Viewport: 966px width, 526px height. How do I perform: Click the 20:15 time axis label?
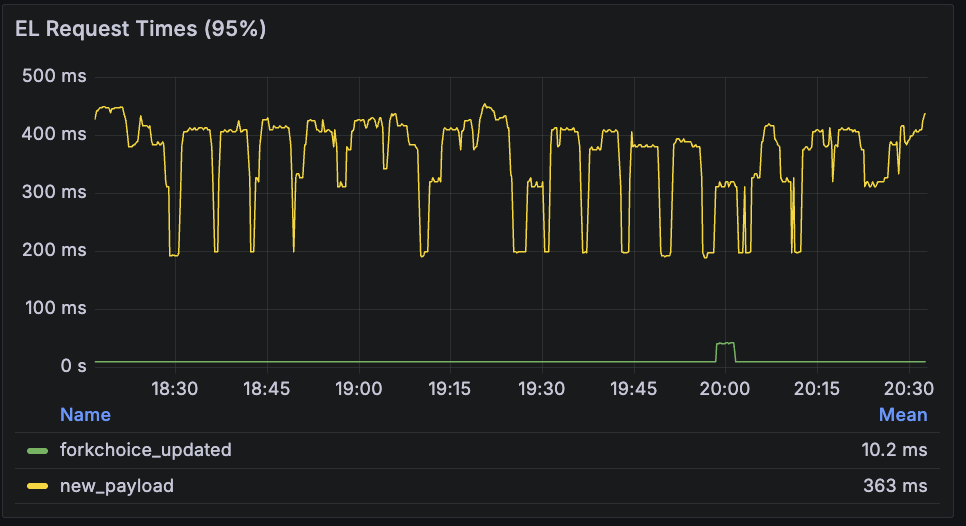click(817, 388)
